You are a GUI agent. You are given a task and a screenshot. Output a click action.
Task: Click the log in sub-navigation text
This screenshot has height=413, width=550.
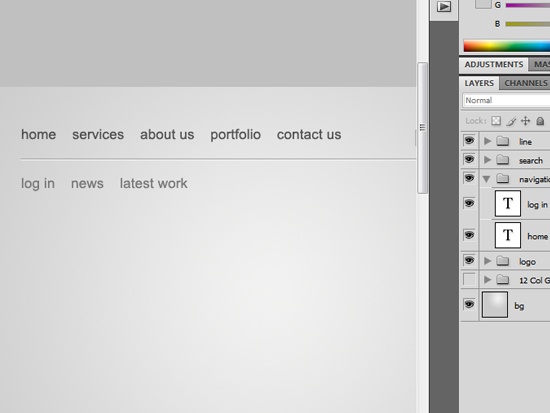38,184
